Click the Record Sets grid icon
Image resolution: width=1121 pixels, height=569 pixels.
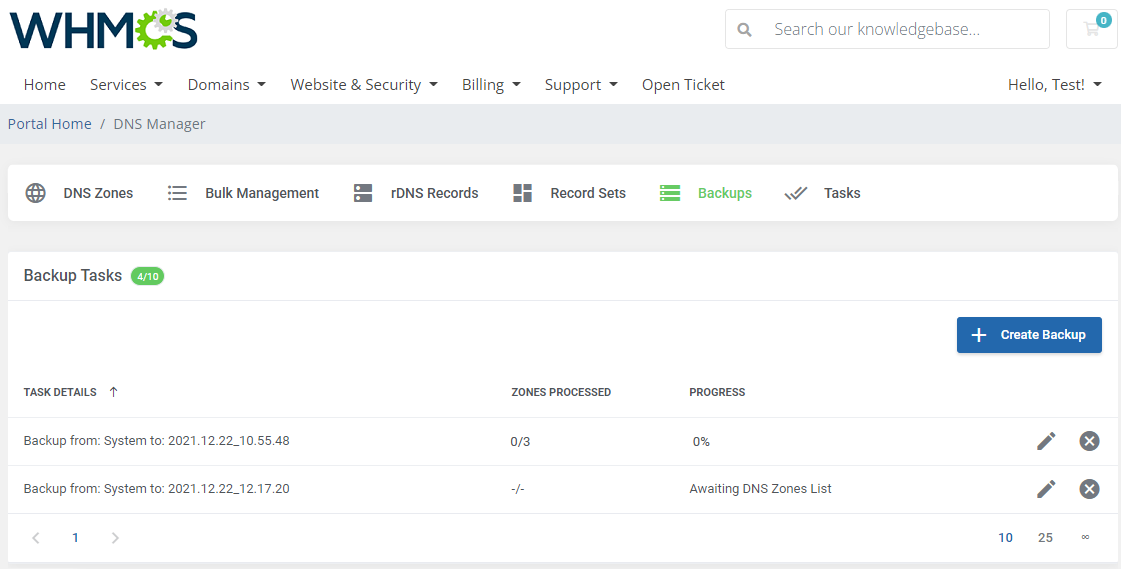[x=523, y=193]
